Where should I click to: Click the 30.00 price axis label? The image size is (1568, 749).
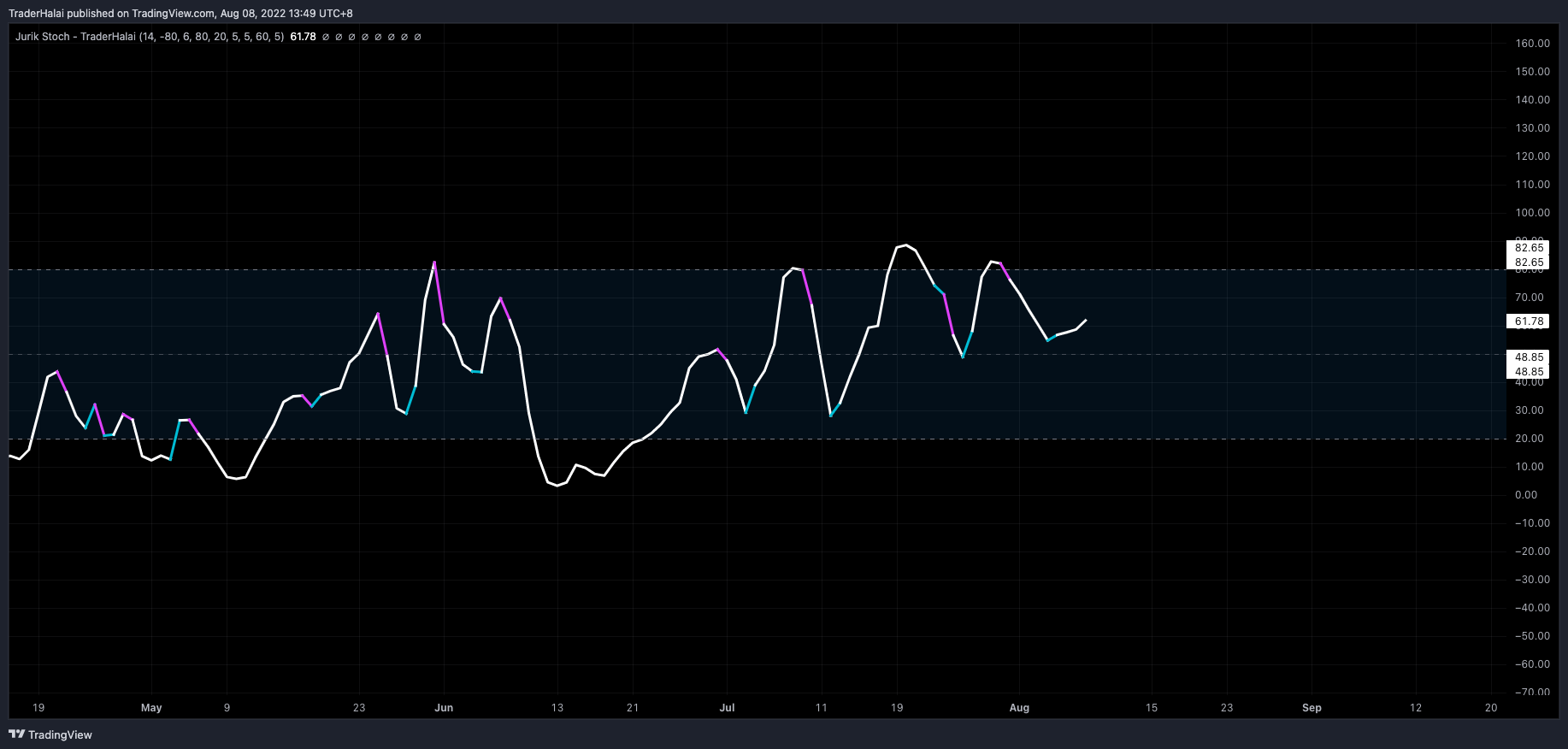coord(1530,410)
